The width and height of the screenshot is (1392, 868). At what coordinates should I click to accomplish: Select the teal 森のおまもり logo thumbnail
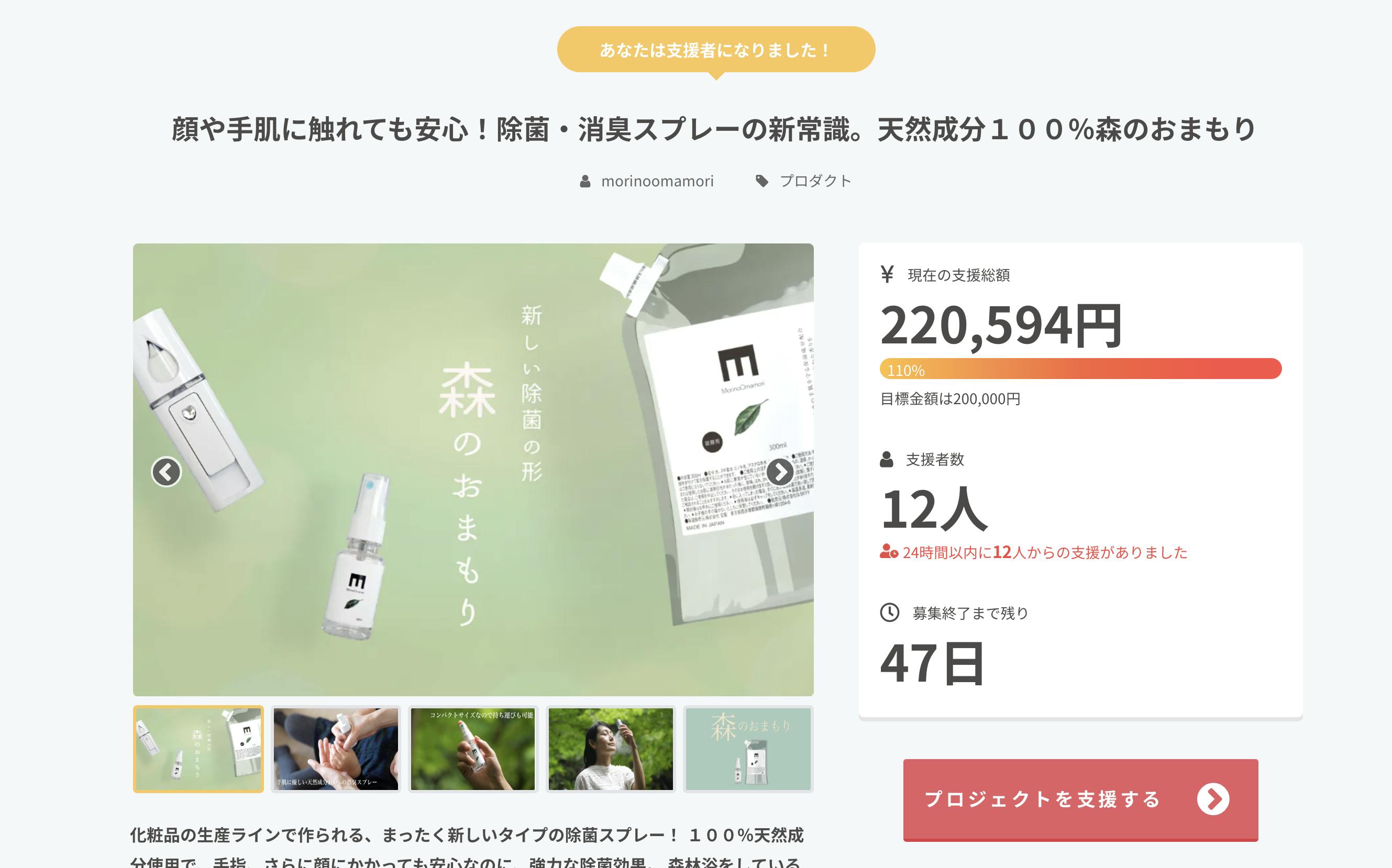pos(748,749)
